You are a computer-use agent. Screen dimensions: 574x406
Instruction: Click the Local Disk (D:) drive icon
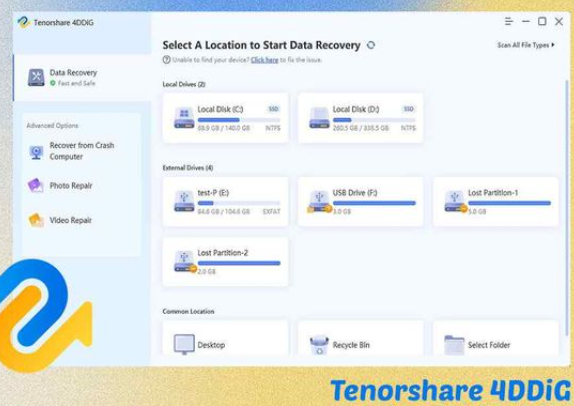[319, 118]
